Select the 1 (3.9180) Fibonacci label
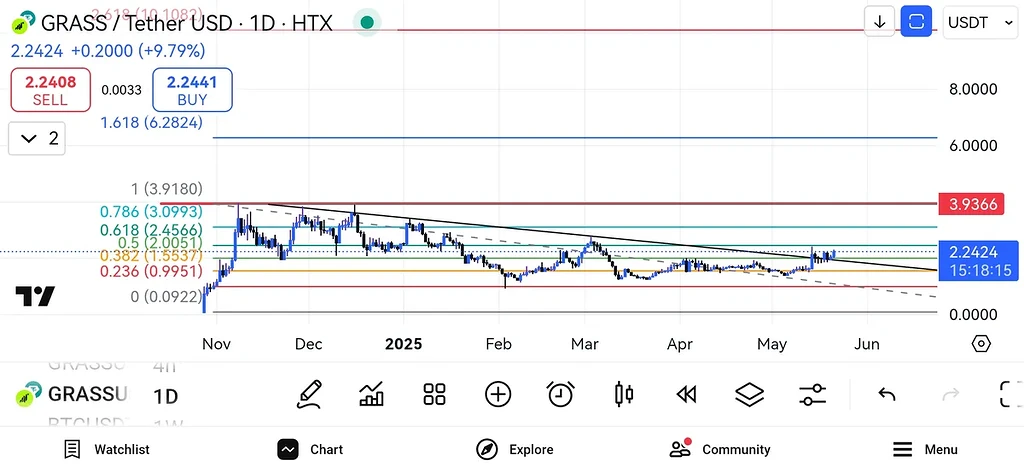Screen dimensions: 1024x472 tap(167, 189)
